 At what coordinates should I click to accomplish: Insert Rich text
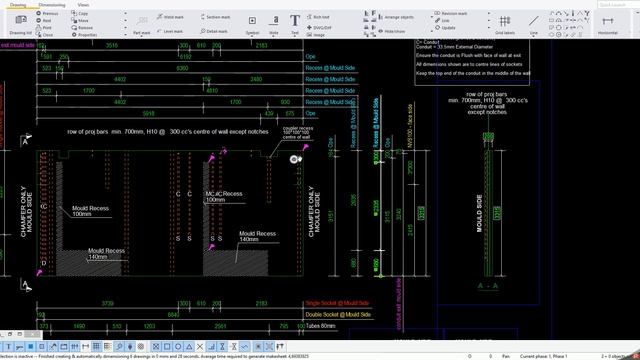[318, 17]
